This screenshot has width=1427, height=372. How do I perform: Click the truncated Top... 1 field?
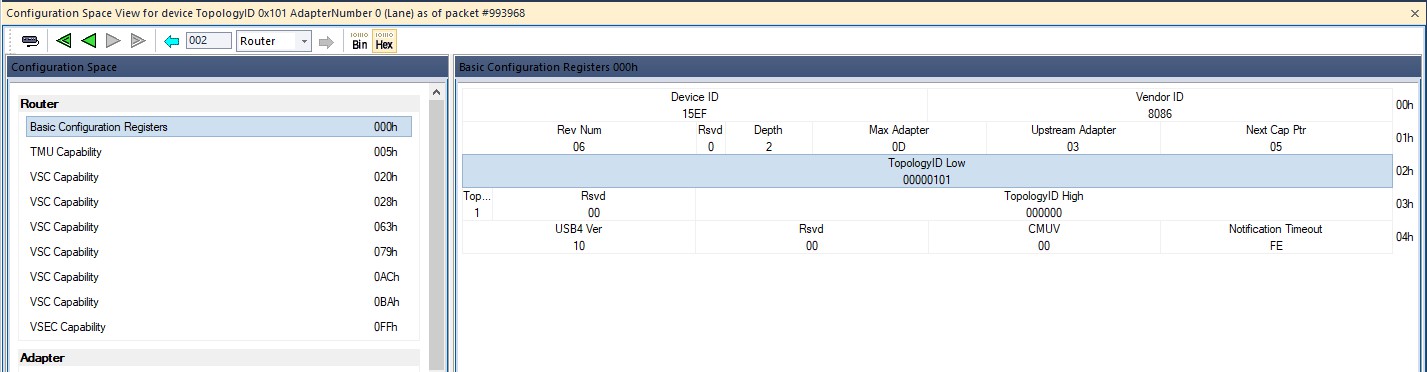pyautogui.click(x=477, y=204)
